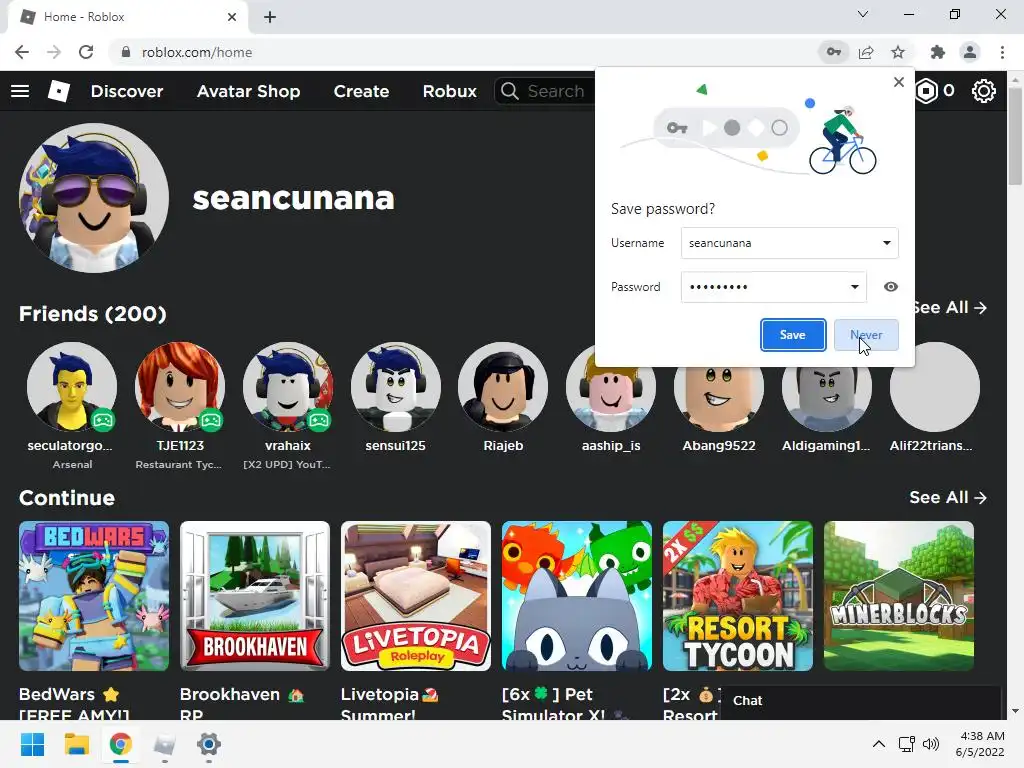This screenshot has height=768, width=1024.
Task: Open the Livetopia Roleplay game thumbnail
Action: 416,596
